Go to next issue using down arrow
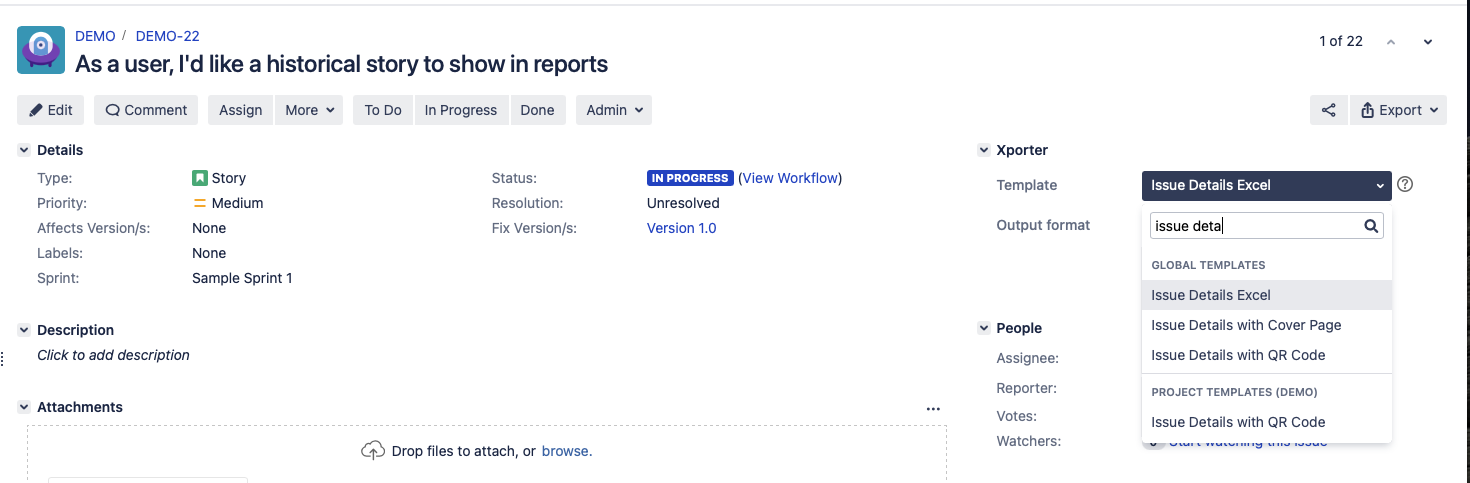Viewport: 1470px width, 483px height. [x=1428, y=42]
